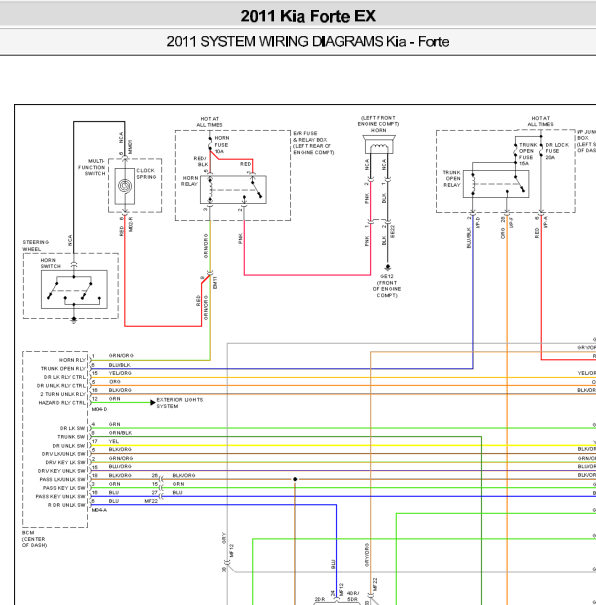Click the HORN RLY pin label

tap(72, 360)
